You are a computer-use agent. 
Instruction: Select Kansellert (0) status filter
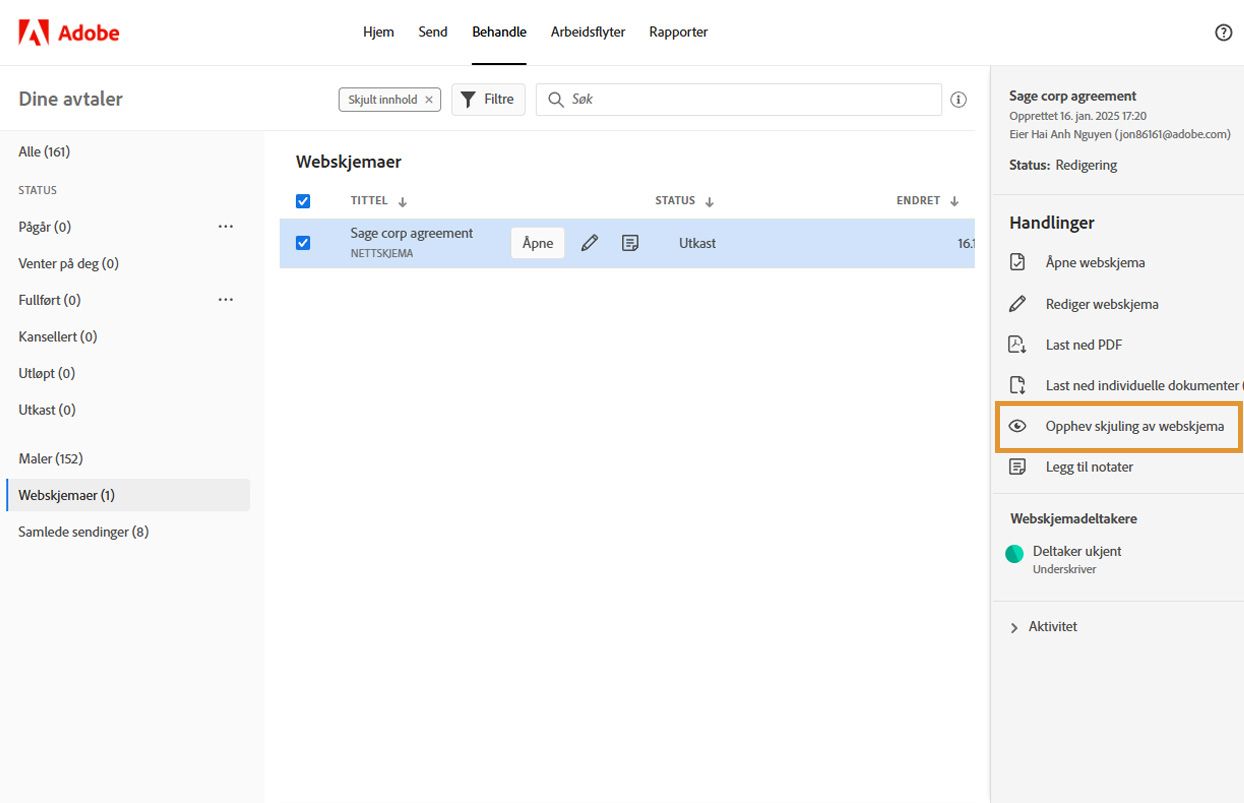[58, 337]
